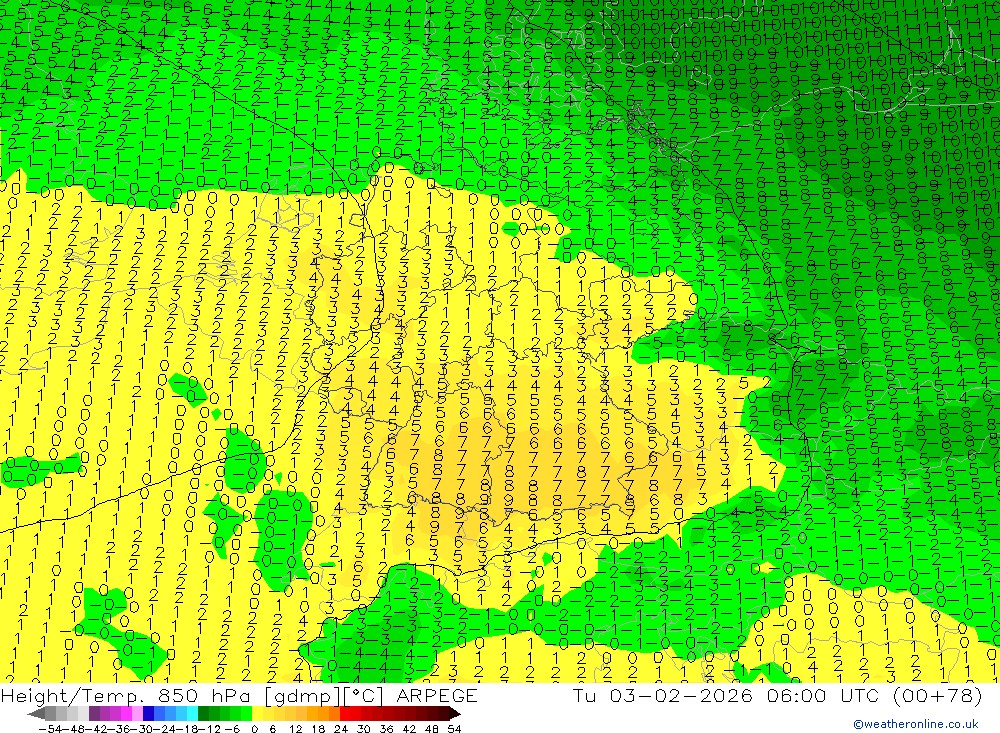Viewport: 1000px width, 733px height.
Task: Click the date 'Tu 03-02-2026'
Action: click(x=663, y=695)
